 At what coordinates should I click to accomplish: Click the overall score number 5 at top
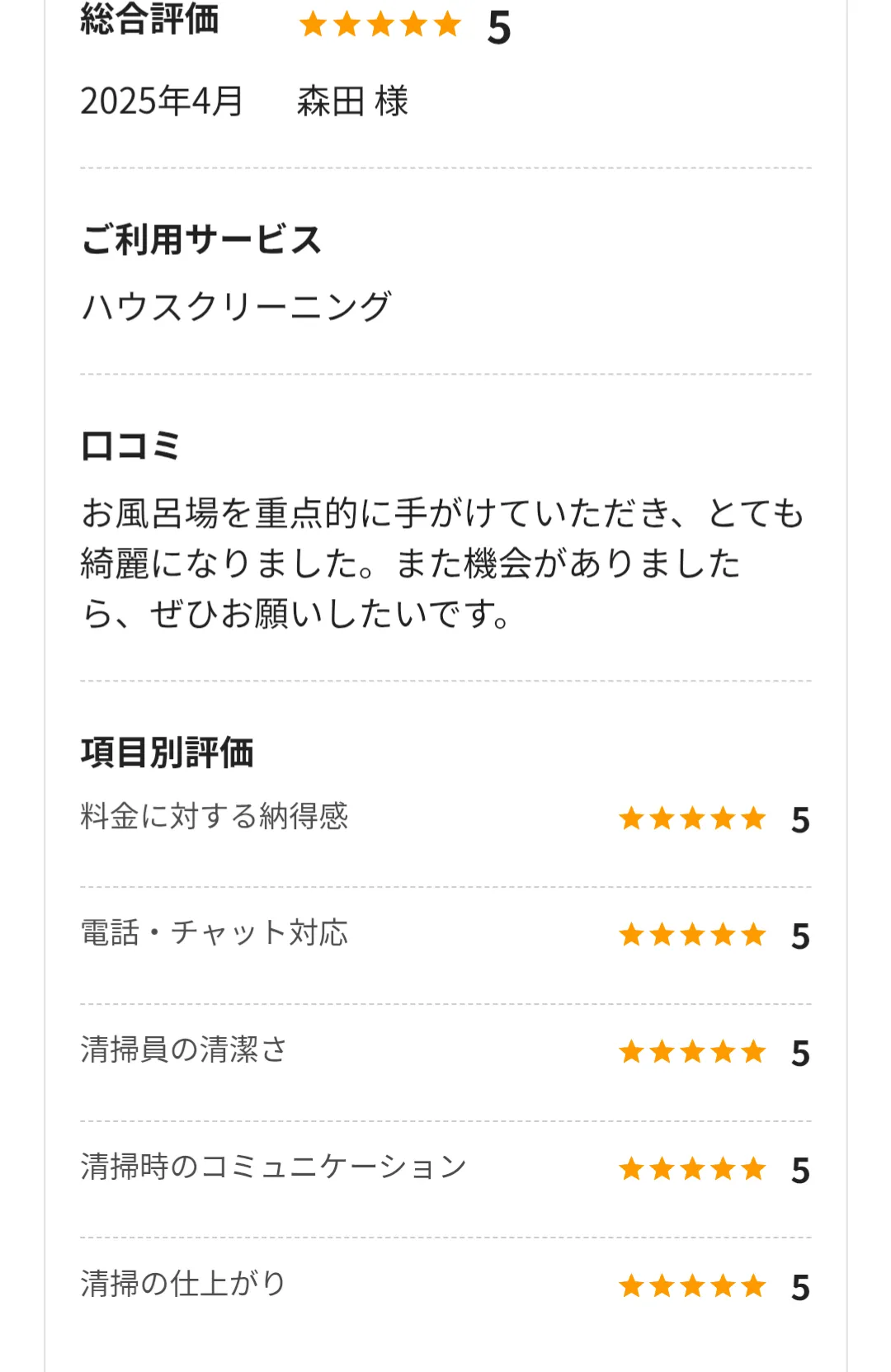point(499,28)
